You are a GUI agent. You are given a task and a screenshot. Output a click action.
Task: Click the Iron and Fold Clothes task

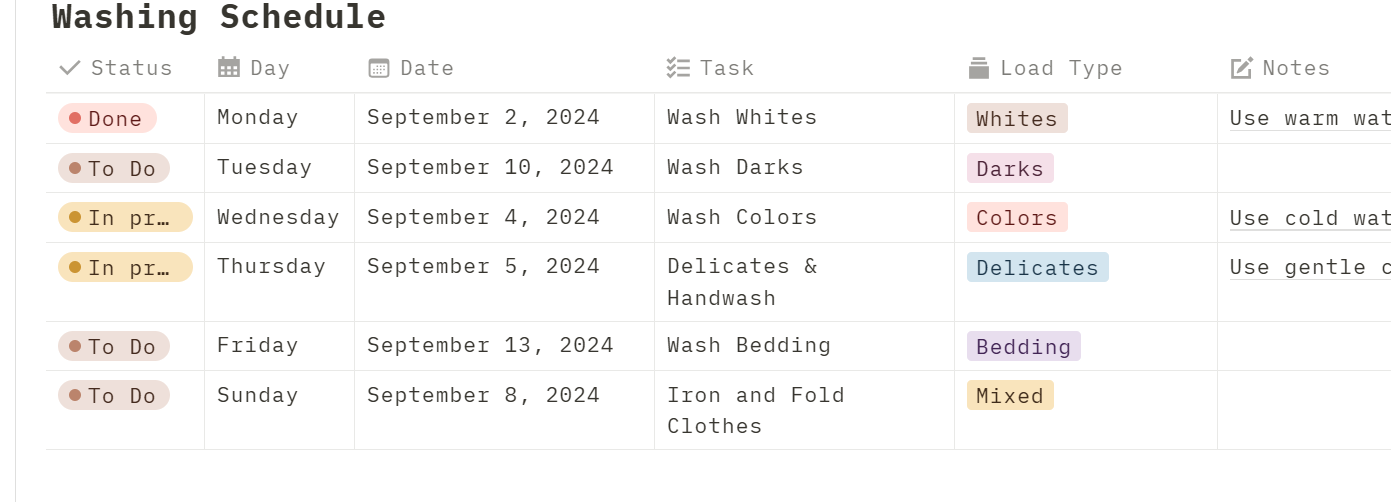(x=756, y=410)
